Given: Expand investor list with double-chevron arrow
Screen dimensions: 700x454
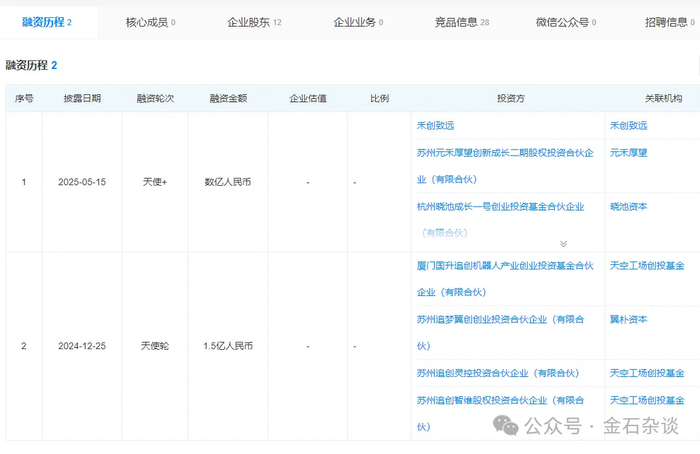Looking at the screenshot, I should click(563, 244).
